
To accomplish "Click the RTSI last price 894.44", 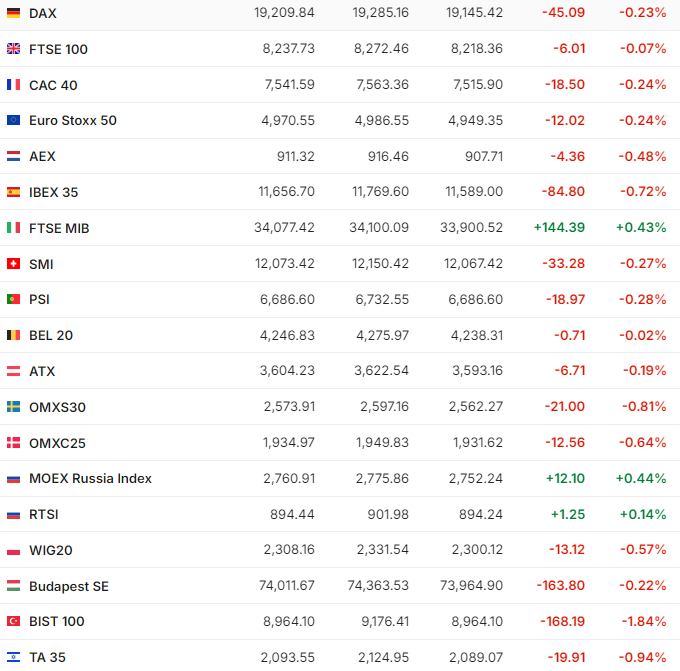I will tap(293, 514).
